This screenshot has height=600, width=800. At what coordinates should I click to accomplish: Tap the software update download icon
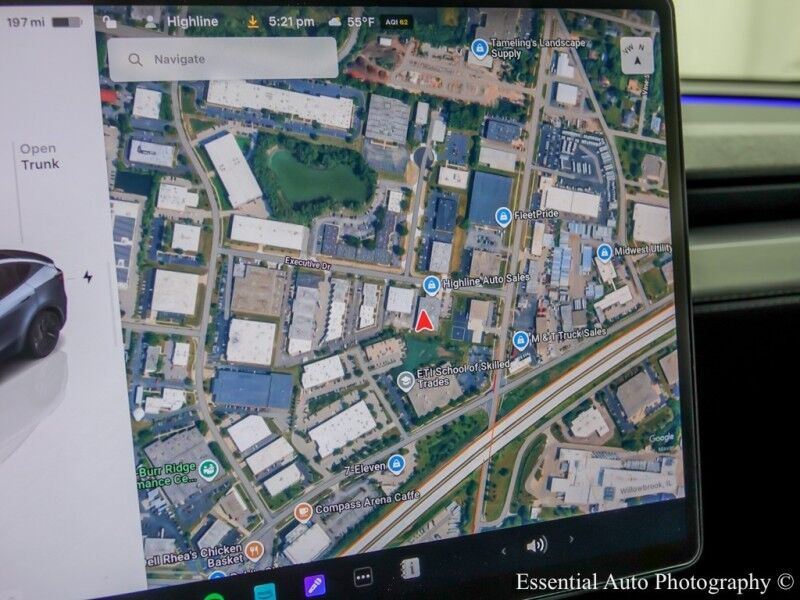click(254, 21)
